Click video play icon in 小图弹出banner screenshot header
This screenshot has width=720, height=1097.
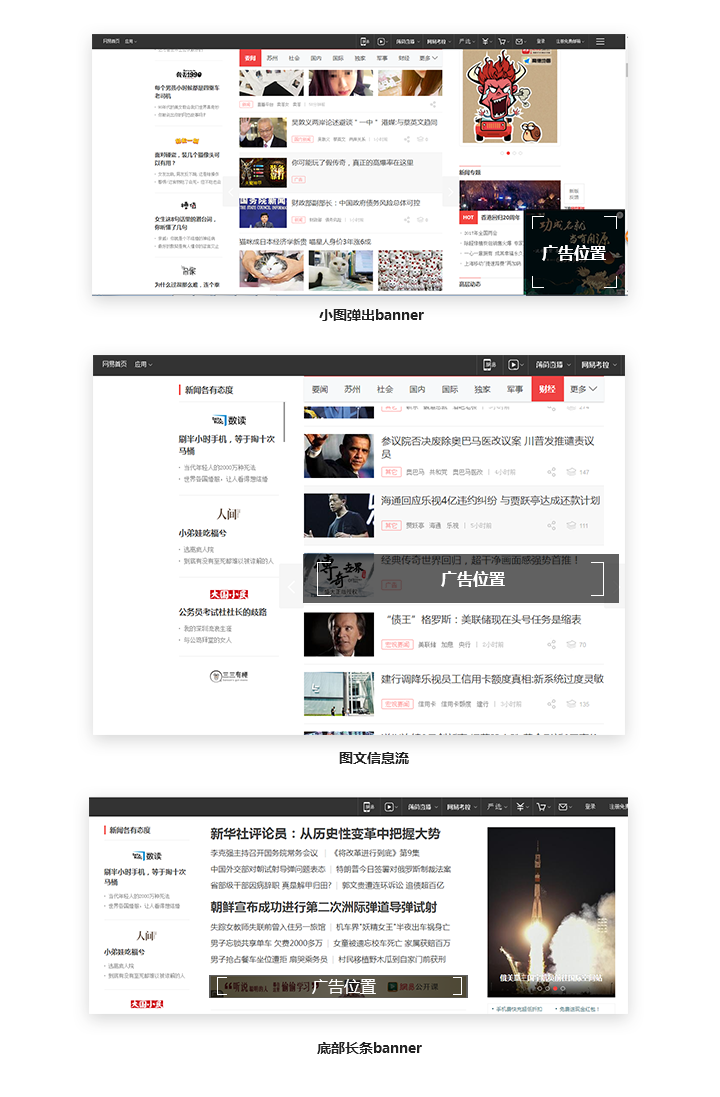pyautogui.click(x=382, y=41)
